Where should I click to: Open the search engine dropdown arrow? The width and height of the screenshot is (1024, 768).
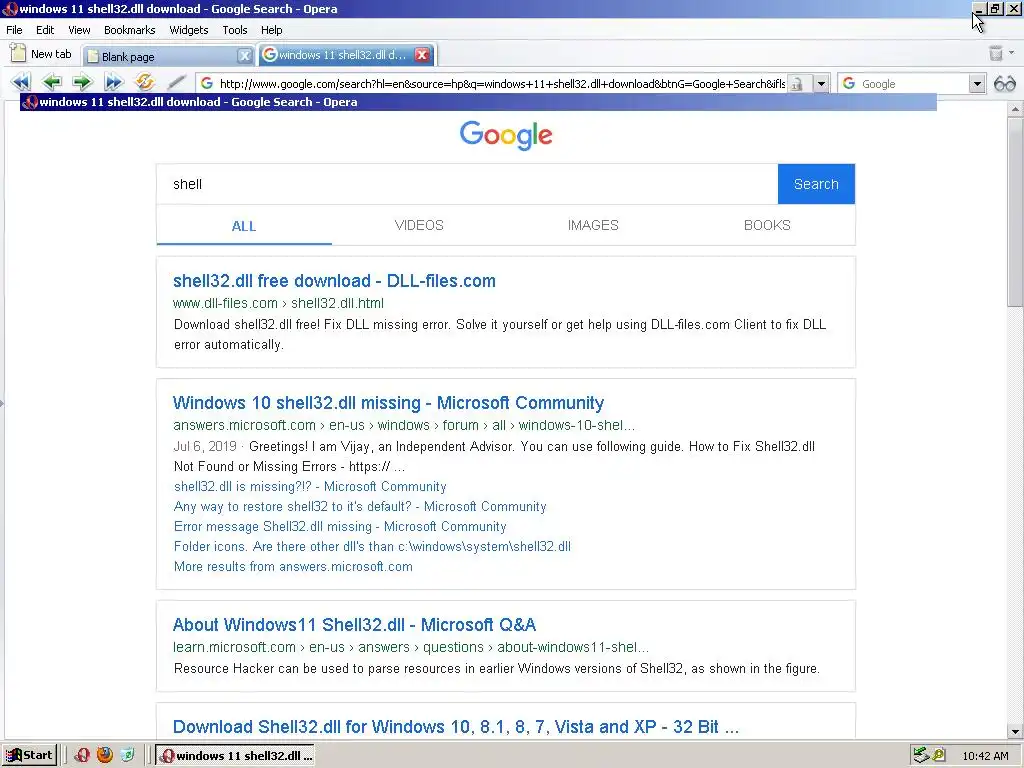tap(976, 84)
